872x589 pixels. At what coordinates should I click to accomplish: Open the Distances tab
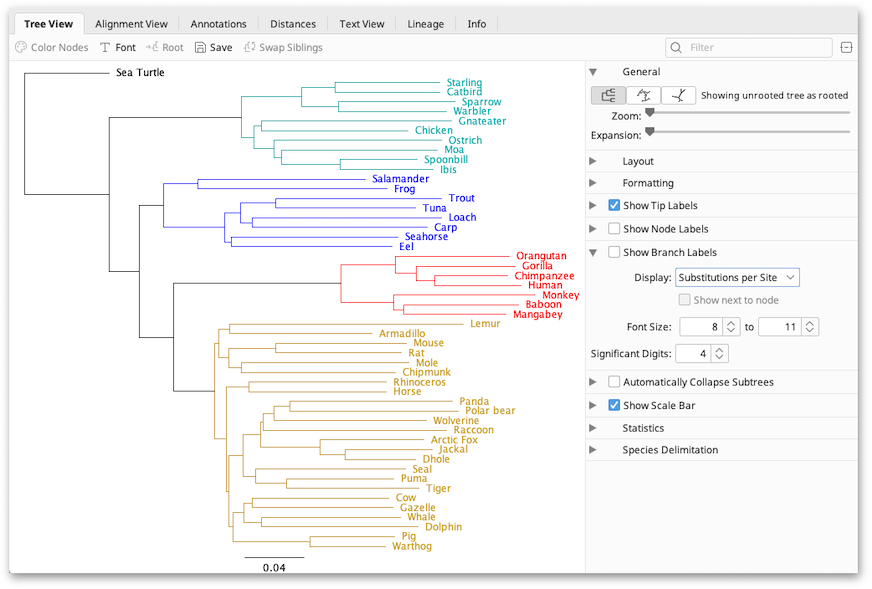(x=293, y=24)
